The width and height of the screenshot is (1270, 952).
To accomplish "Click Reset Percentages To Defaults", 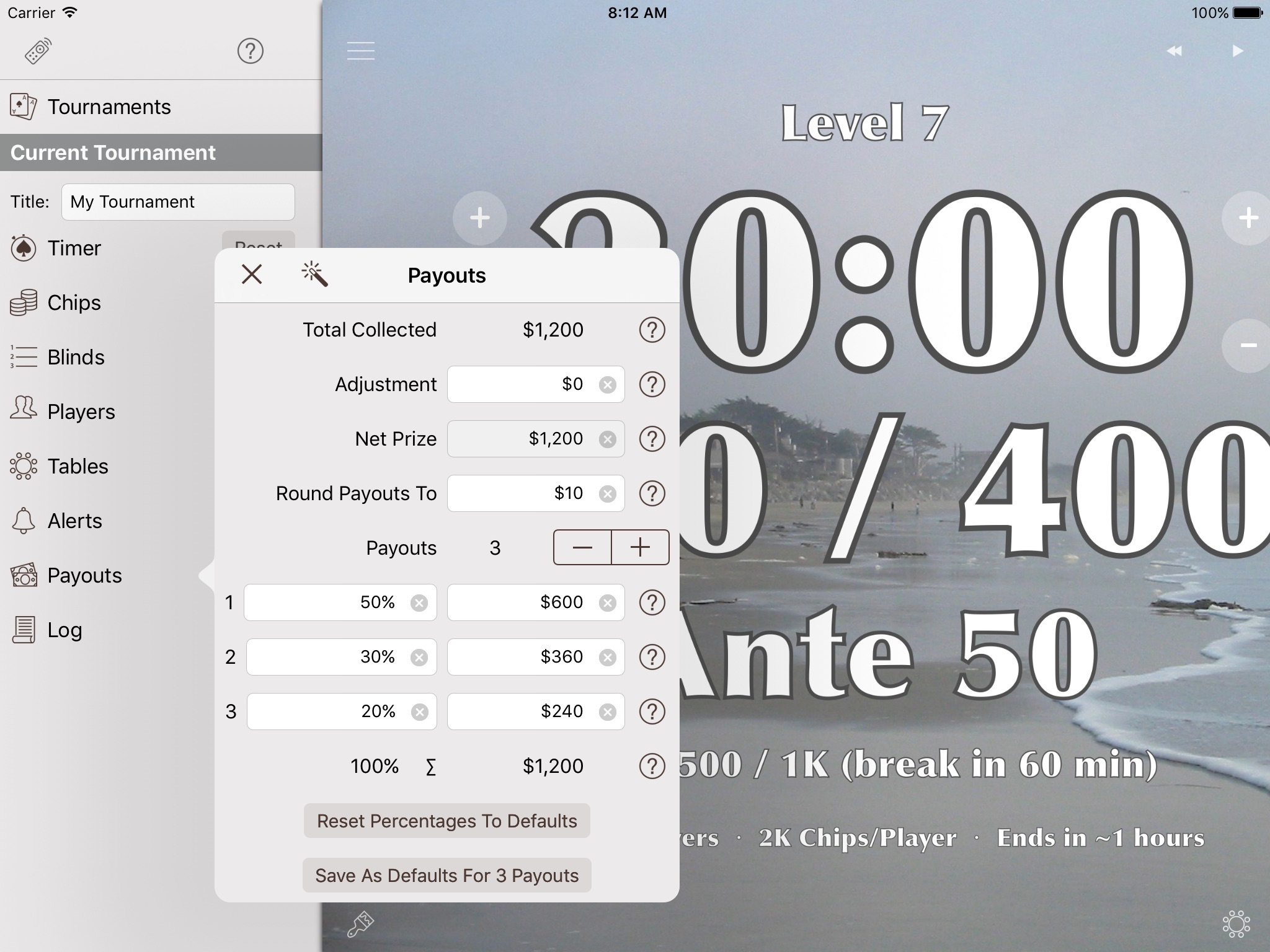I will (x=446, y=821).
